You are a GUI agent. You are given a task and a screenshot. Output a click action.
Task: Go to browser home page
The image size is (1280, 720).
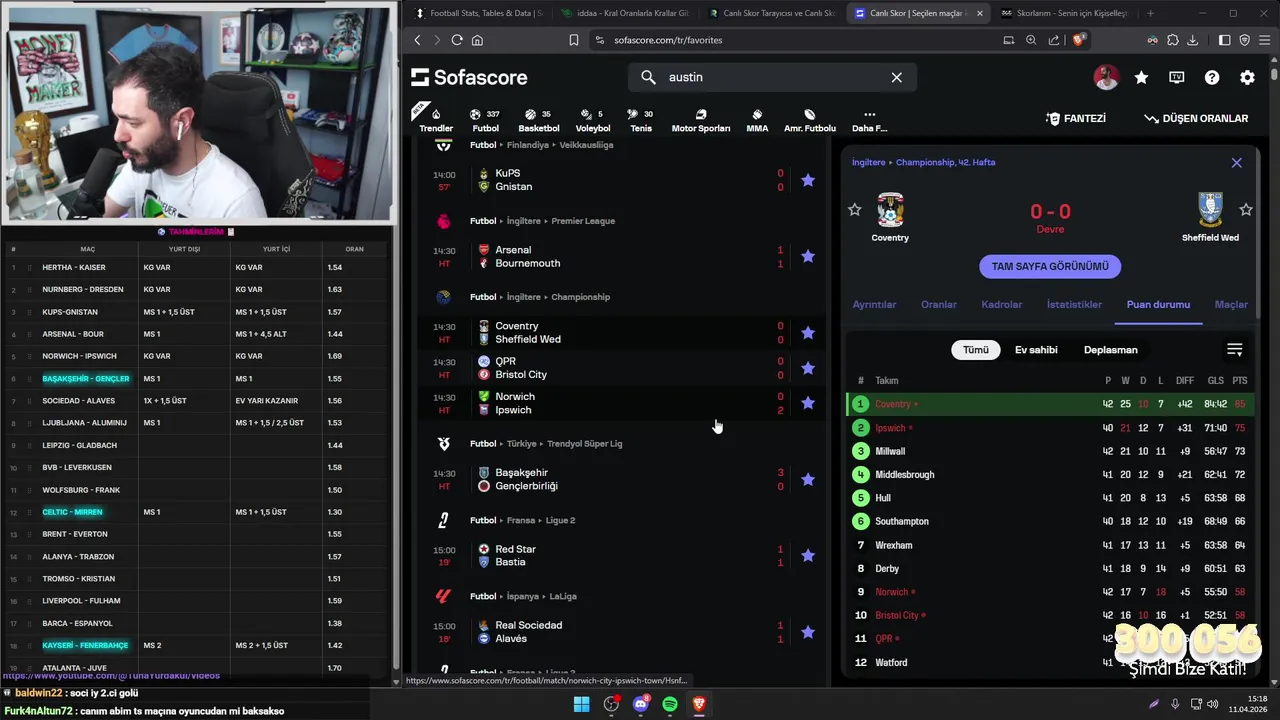pyautogui.click(x=477, y=40)
